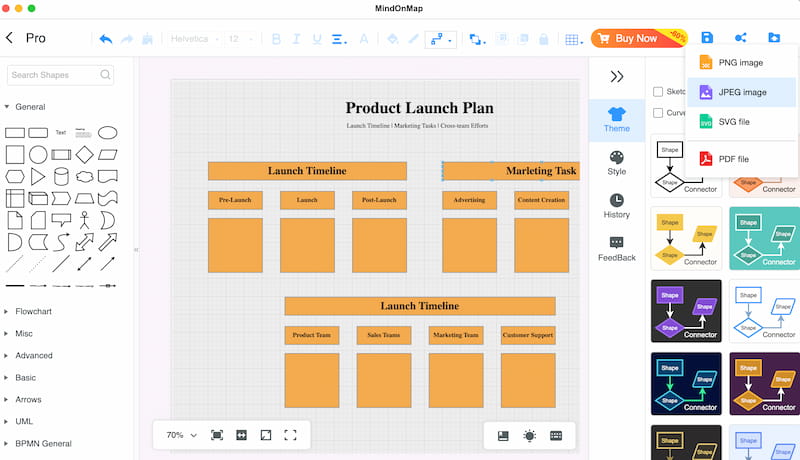Toggle italic formatting
Image resolution: width=800 pixels, height=460 pixels.
click(x=296, y=39)
